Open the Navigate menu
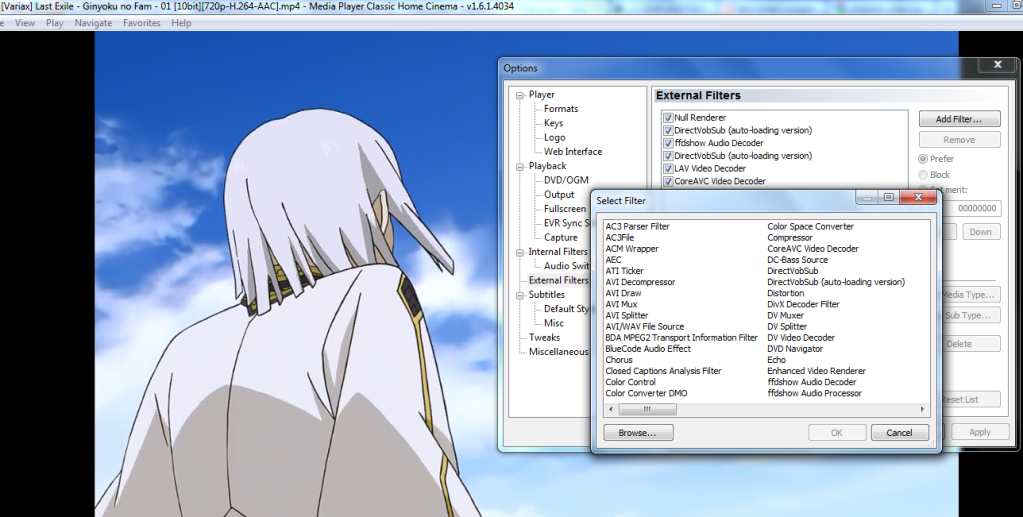The image size is (1023, 517). click(93, 23)
